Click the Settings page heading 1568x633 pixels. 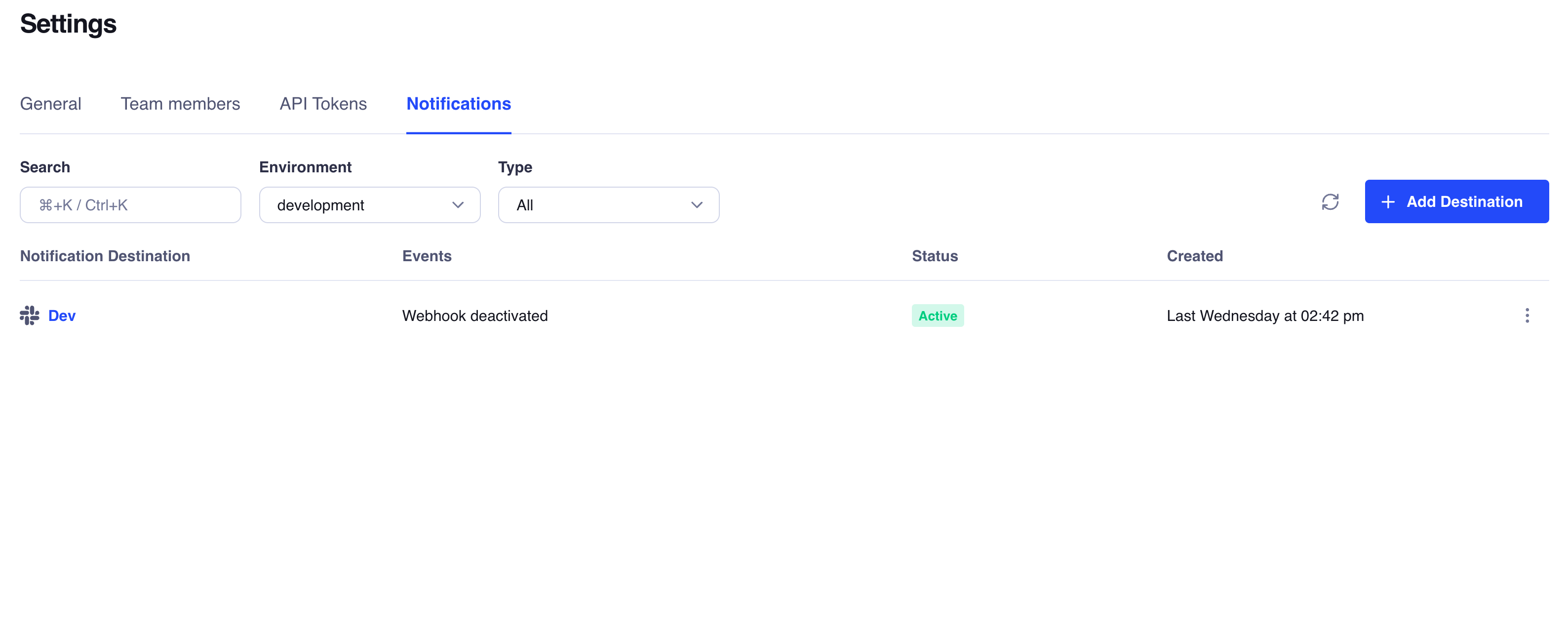[x=68, y=24]
